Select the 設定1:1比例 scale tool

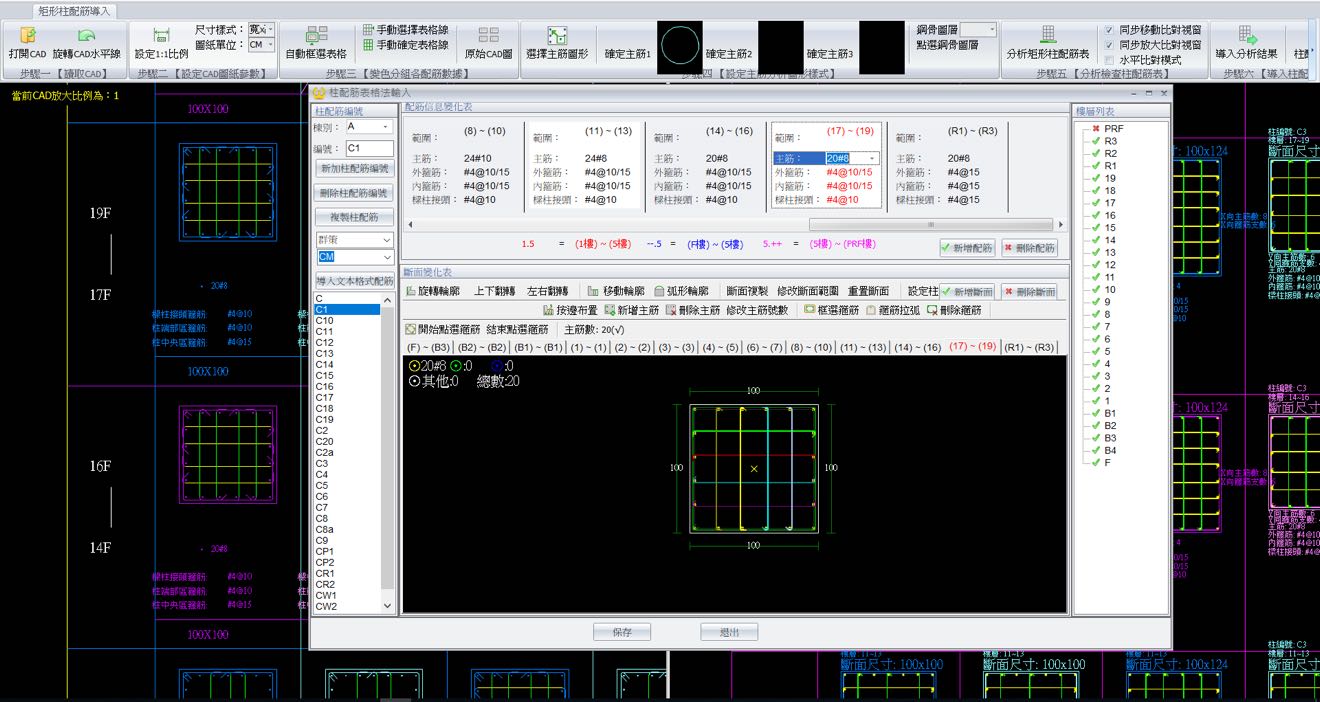click(161, 36)
